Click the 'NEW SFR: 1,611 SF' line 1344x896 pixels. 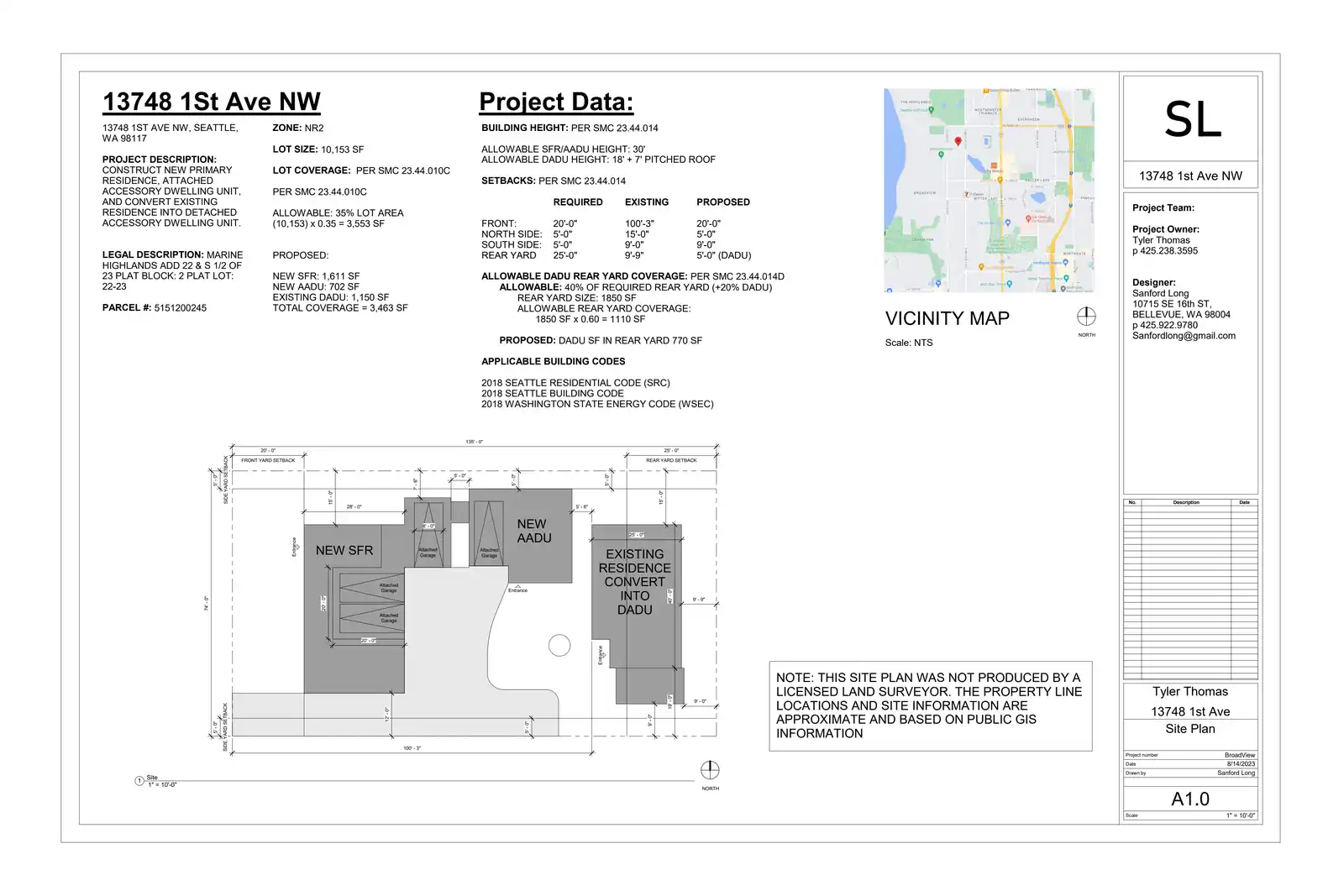click(316, 276)
